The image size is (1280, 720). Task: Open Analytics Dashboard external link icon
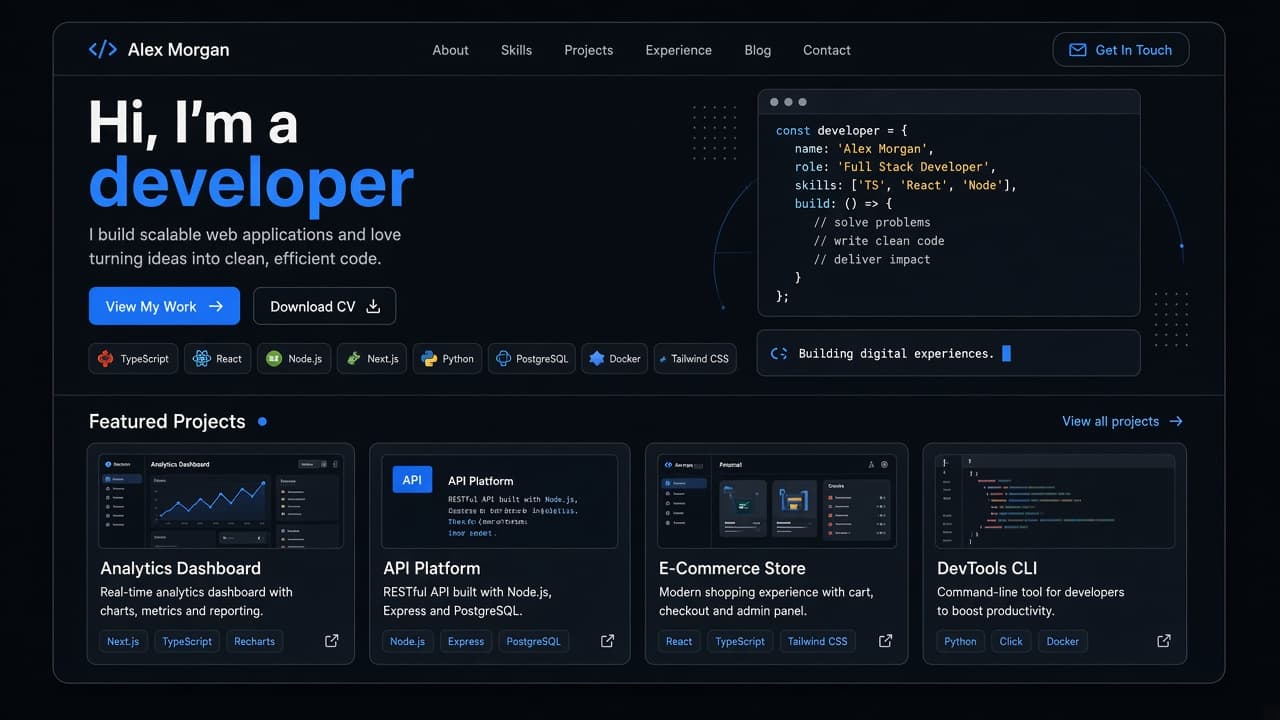coord(332,641)
